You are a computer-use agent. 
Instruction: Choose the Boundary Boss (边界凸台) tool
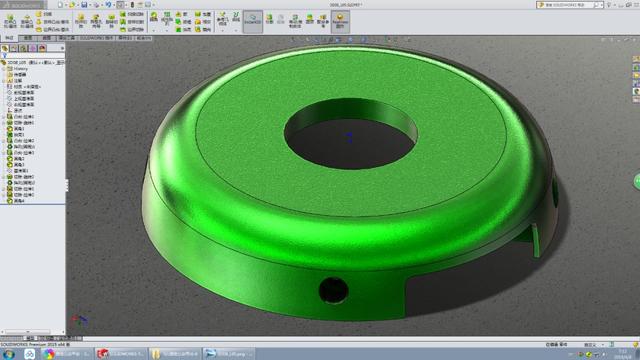tap(53, 29)
